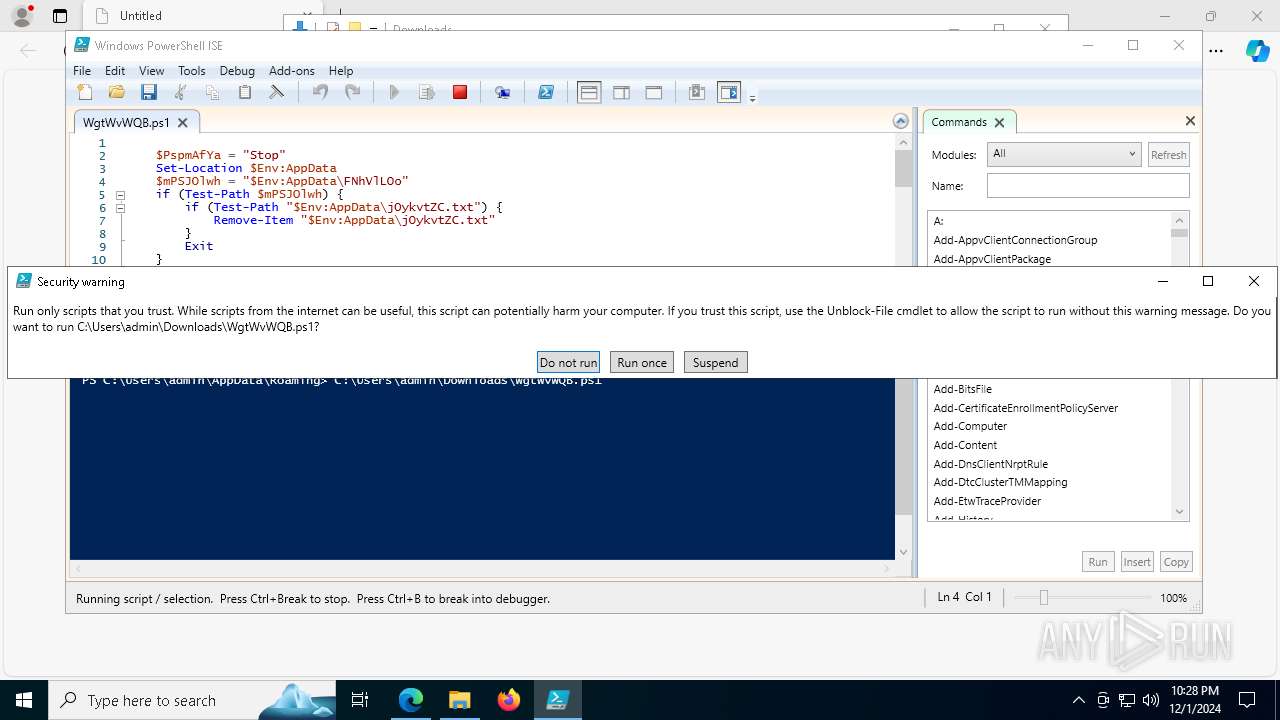The image size is (1280, 720).
Task: Cut selection with the scissors icon
Action: coord(181,93)
